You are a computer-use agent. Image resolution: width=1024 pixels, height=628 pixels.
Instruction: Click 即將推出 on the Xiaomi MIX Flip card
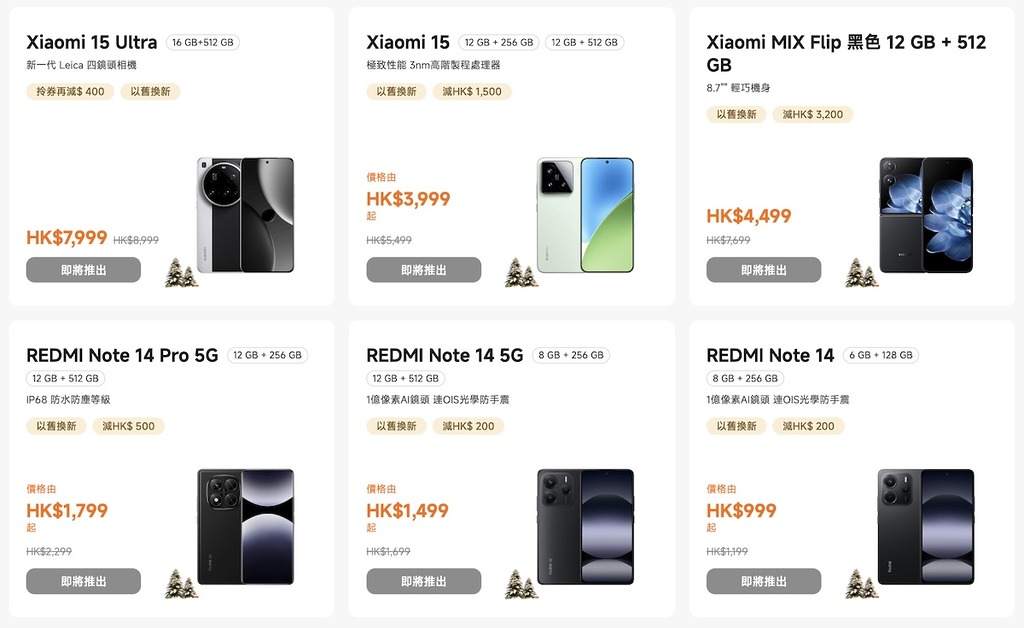[763, 269]
